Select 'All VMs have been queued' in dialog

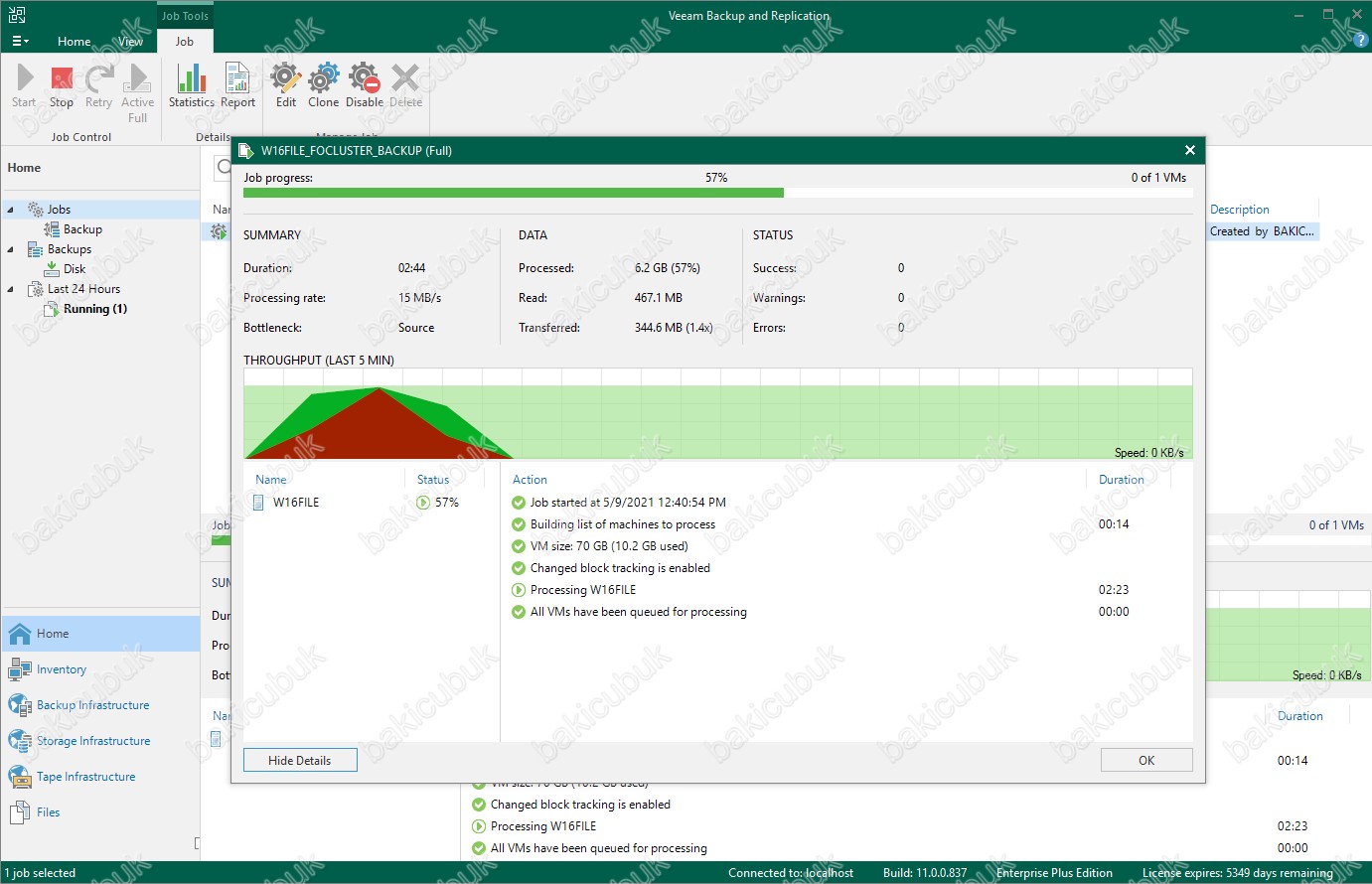639,612
